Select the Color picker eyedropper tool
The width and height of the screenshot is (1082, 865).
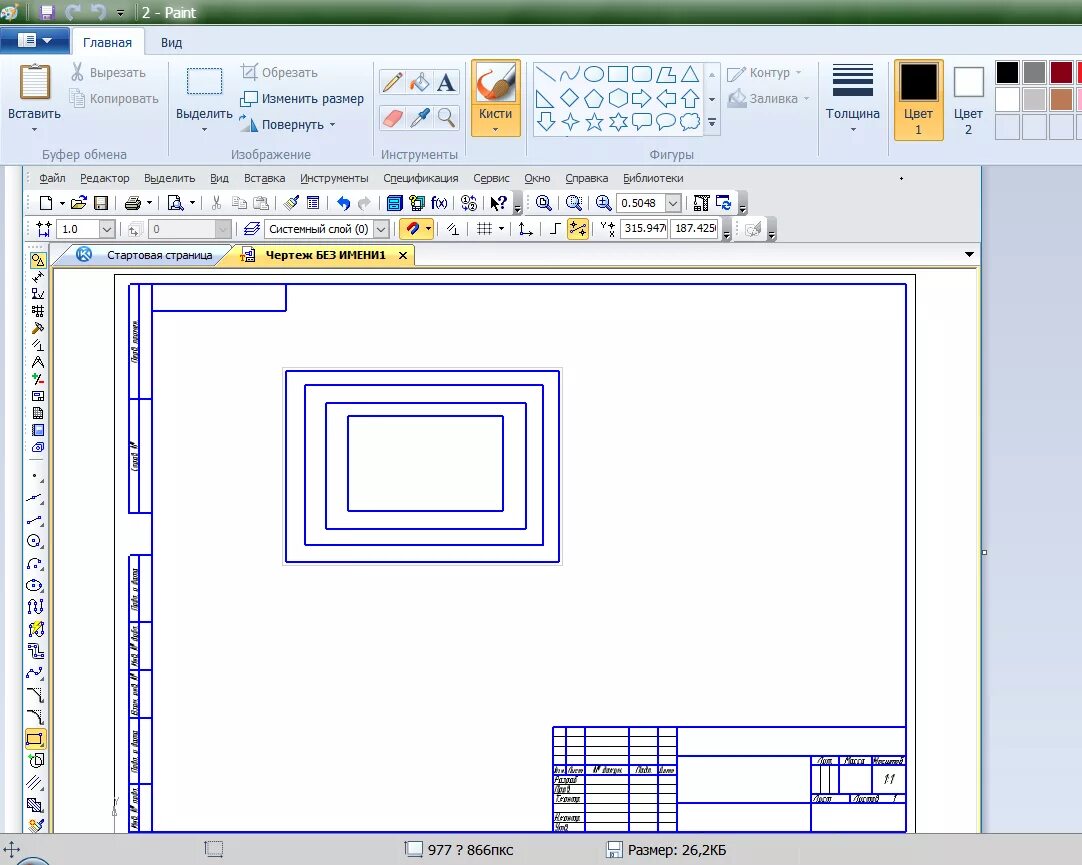[419, 118]
